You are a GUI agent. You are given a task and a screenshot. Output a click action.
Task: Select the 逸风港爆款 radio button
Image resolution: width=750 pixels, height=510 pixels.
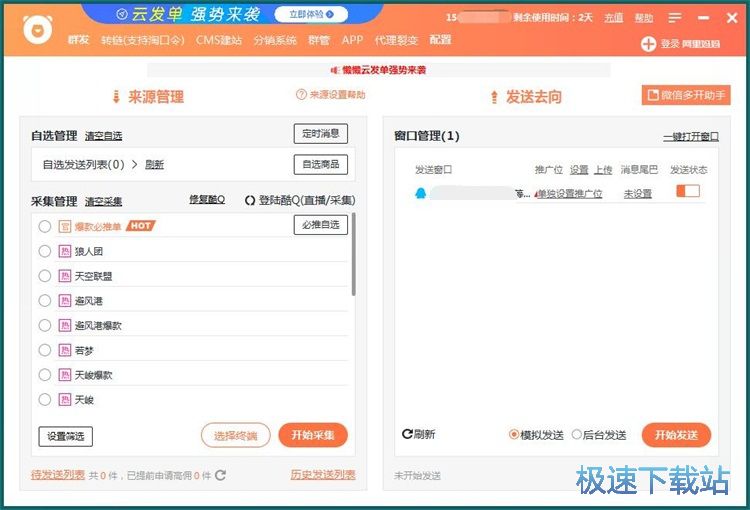coord(44,325)
